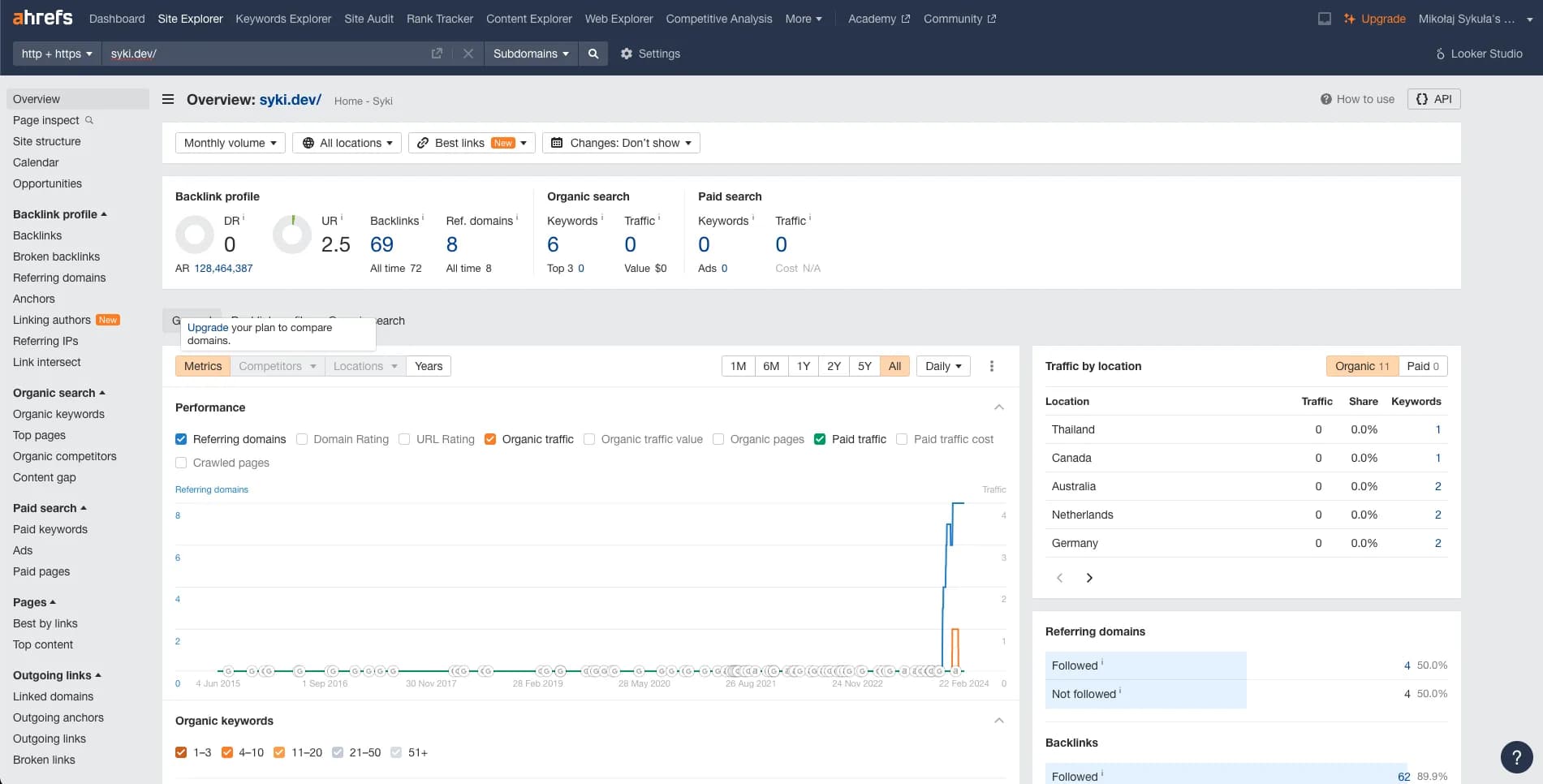Image resolution: width=1543 pixels, height=784 pixels.
Task: Switch to Years chart tab
Action: 429,366
